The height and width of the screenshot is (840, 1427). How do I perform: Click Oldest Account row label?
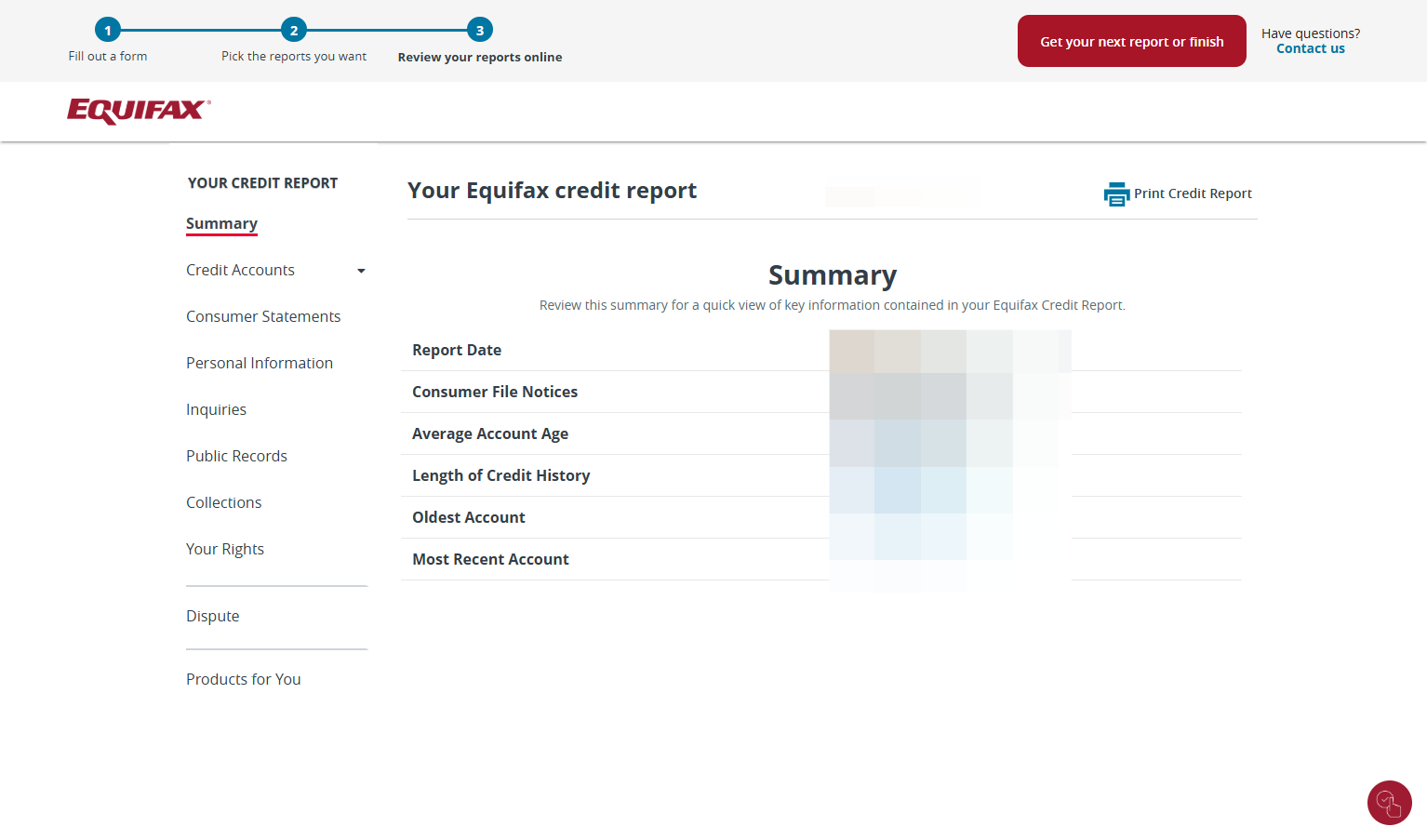point(469,517)
